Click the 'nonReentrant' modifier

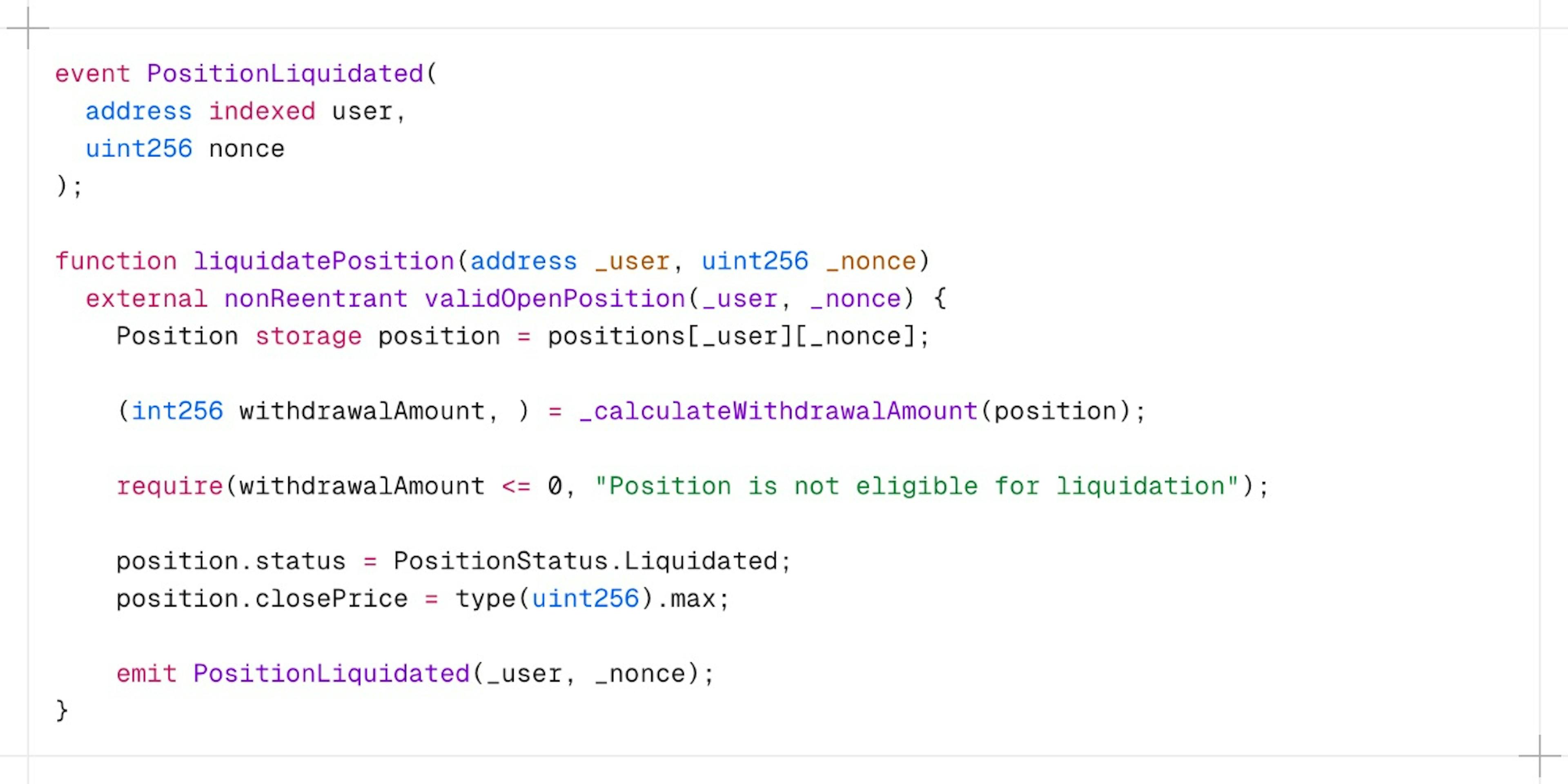pos(316,299)
